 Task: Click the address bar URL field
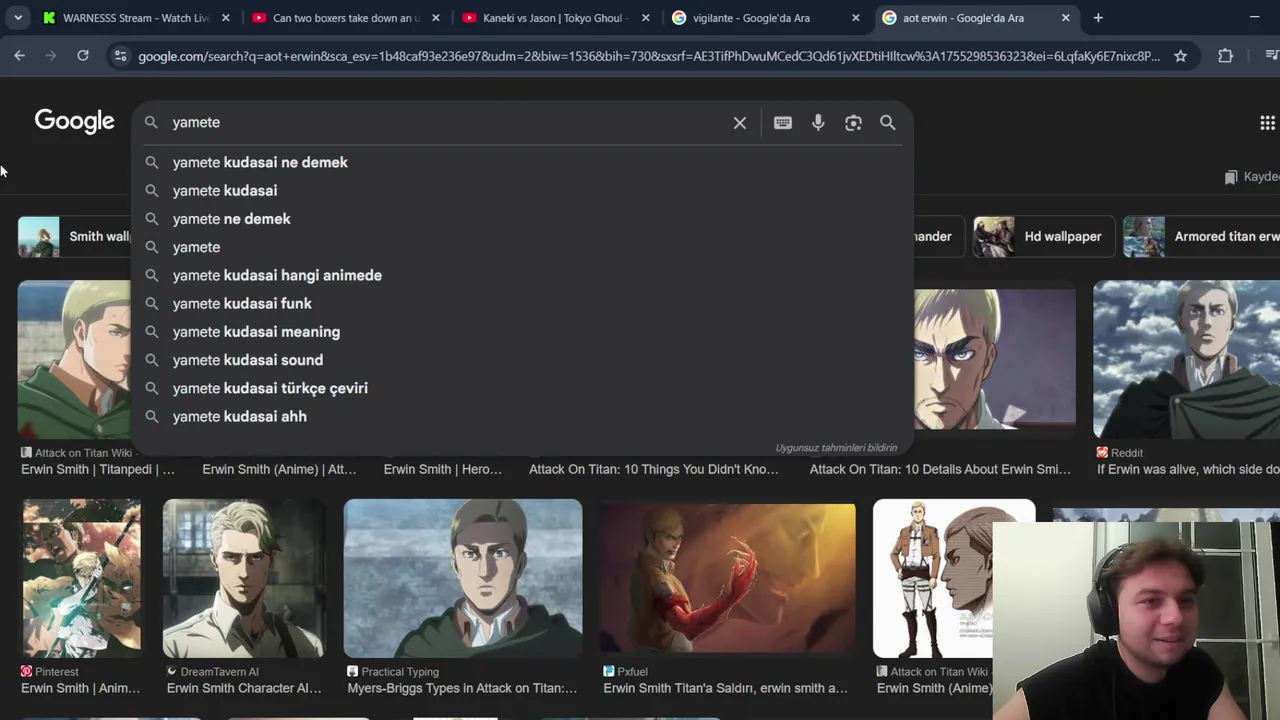(x=649, y=56)
